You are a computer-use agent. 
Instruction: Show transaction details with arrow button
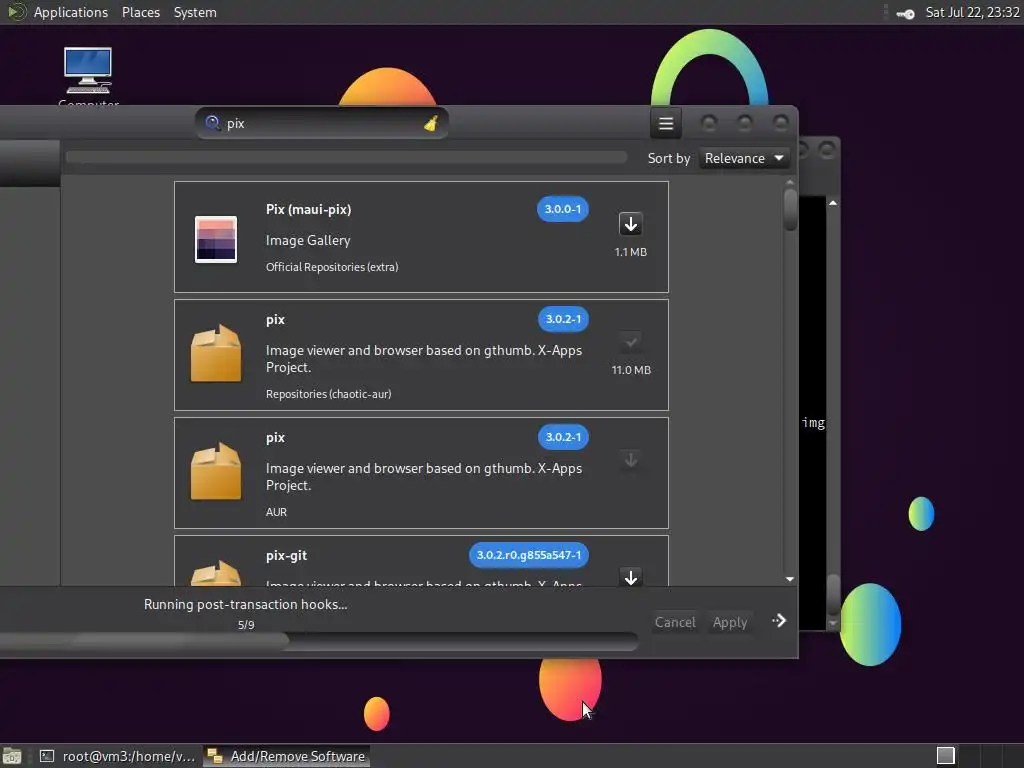pos(778,621)
